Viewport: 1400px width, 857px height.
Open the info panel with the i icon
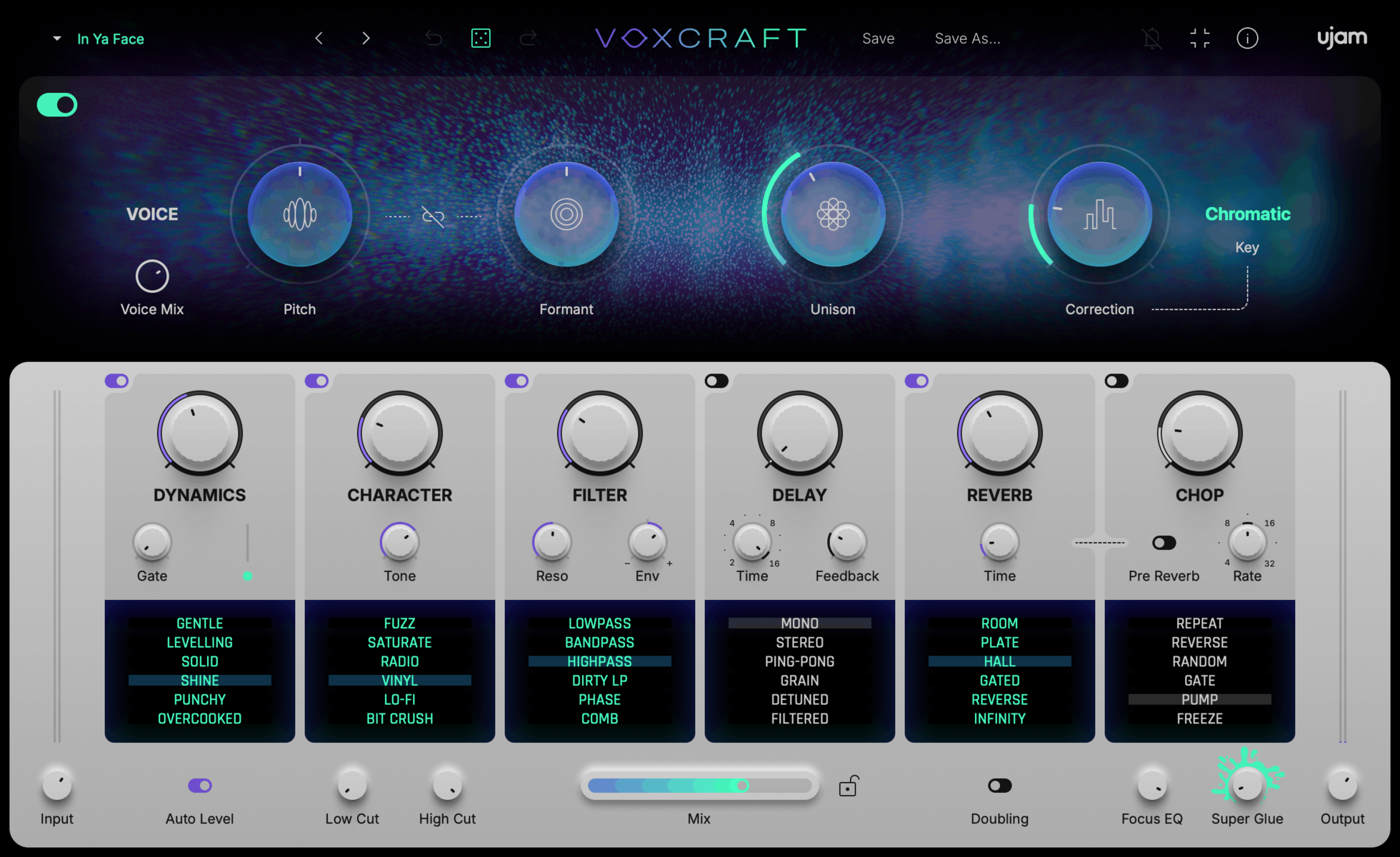click(x=1248, y=38)
